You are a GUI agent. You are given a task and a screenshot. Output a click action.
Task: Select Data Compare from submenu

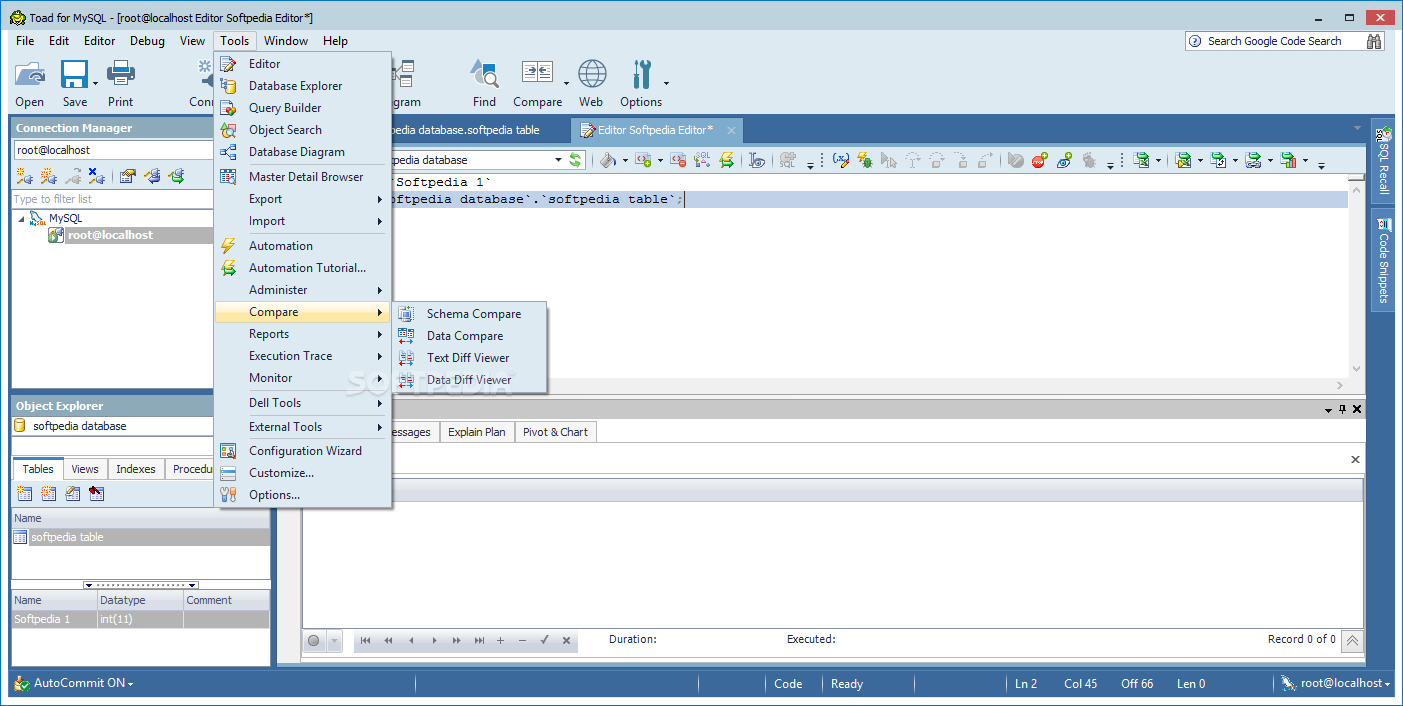tap(470, 336)
